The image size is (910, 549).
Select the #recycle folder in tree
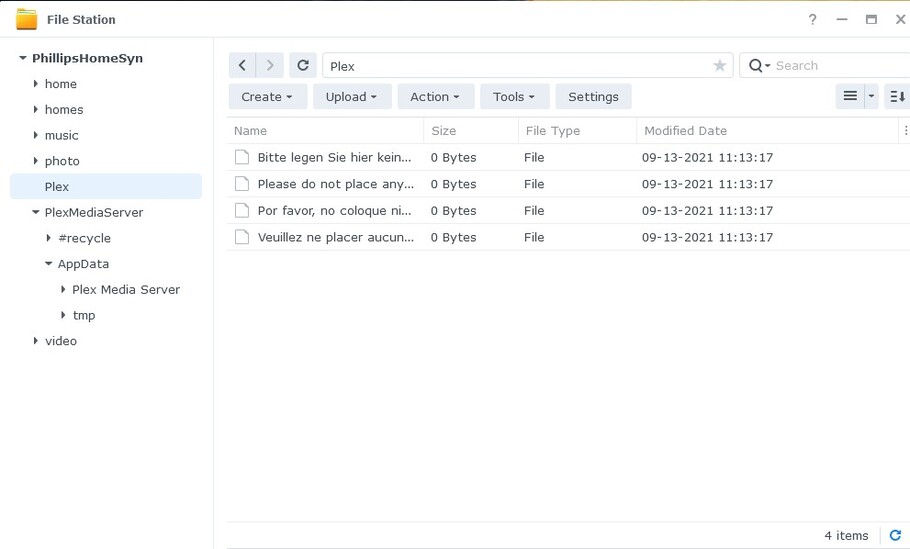tap(85, 238)
